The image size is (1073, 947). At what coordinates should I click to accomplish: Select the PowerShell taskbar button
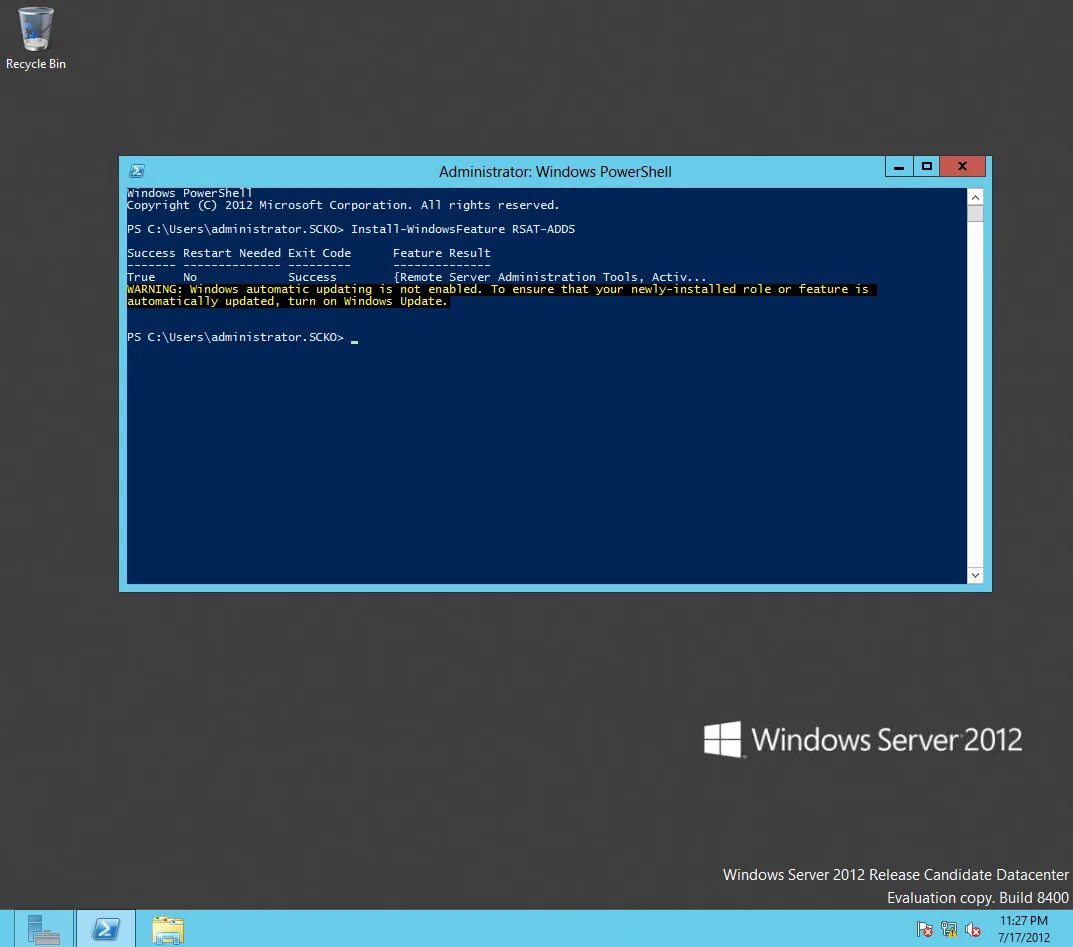coord(106,929)
